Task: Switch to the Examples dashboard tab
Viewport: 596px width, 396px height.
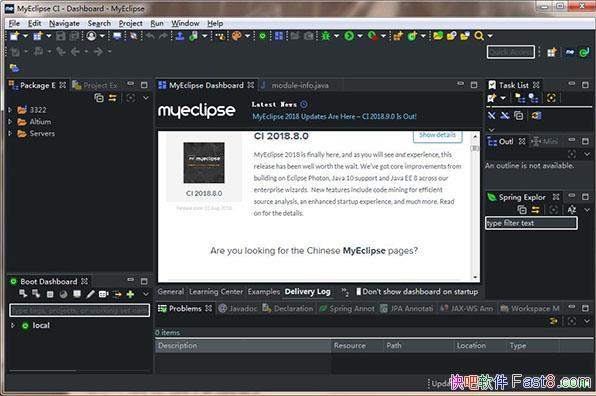Action: tap(263, 291)
